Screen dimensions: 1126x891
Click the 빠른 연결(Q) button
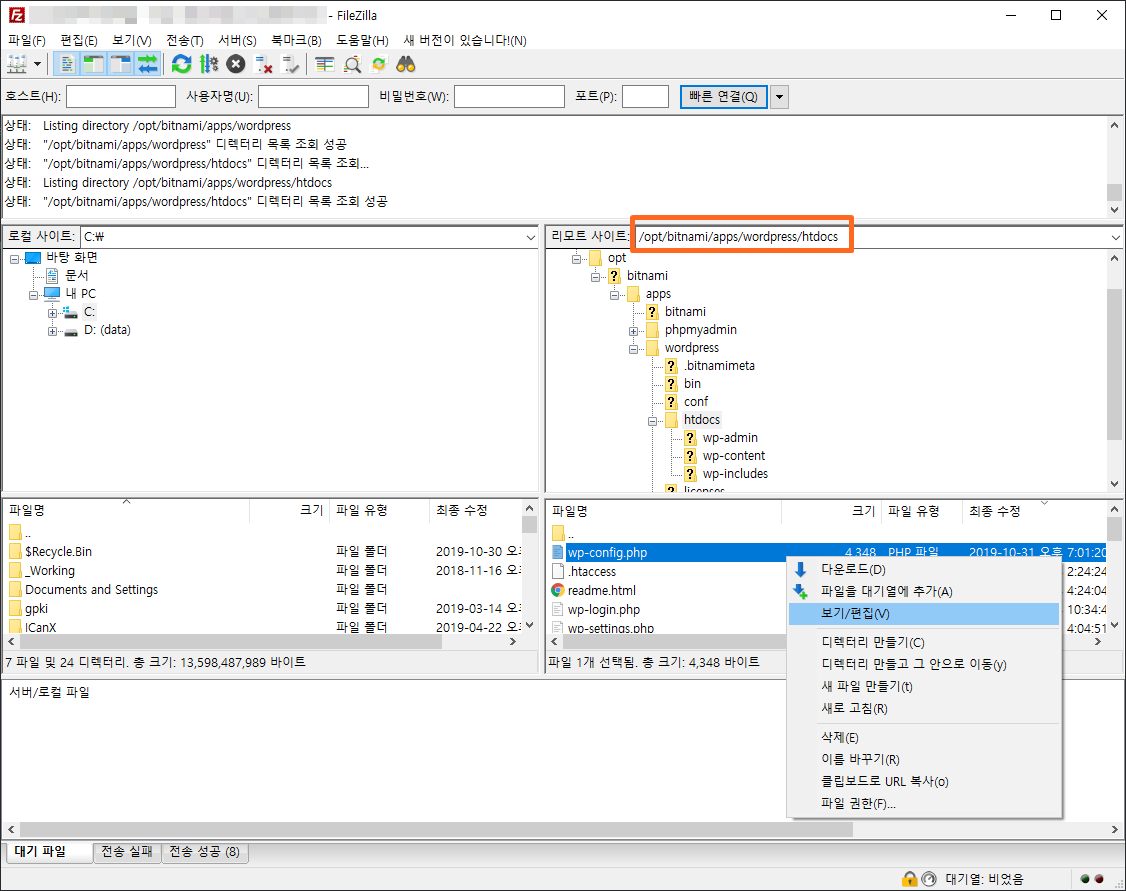point(723,96)
